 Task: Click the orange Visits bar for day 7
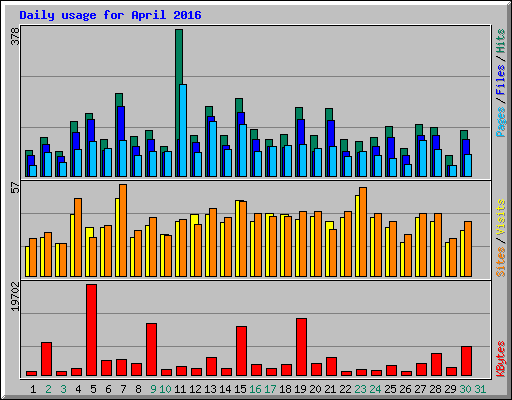point(123,230)
